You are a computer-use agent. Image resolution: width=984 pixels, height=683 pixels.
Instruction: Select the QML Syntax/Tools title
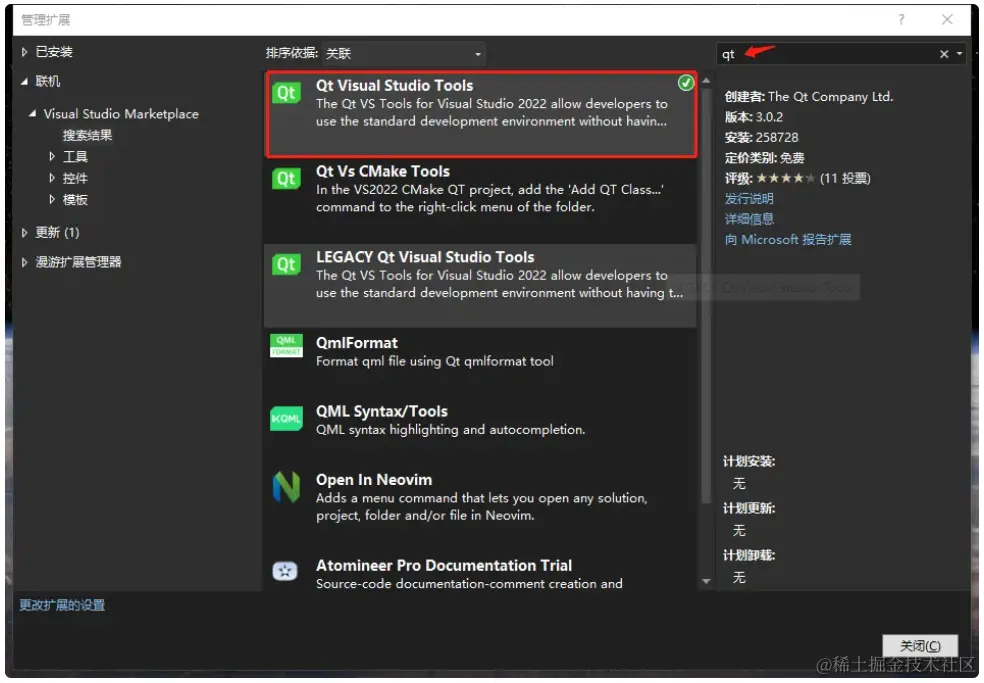[382, 412]
